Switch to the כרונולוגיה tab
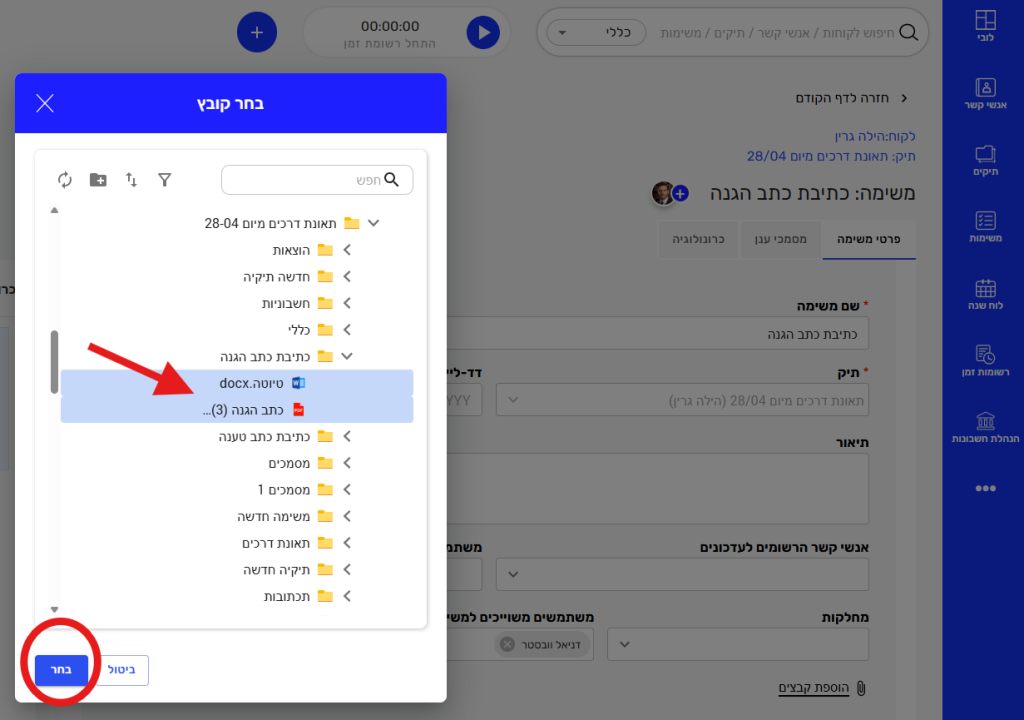 [699, 240]
